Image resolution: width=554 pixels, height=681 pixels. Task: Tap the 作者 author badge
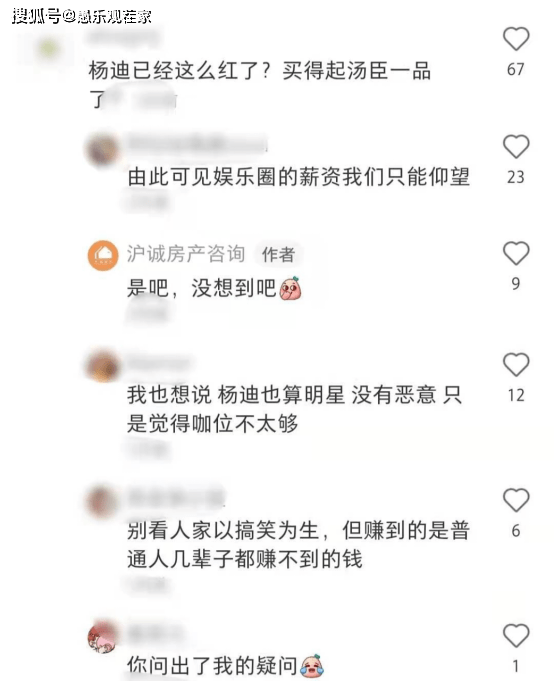pos(278,255)
